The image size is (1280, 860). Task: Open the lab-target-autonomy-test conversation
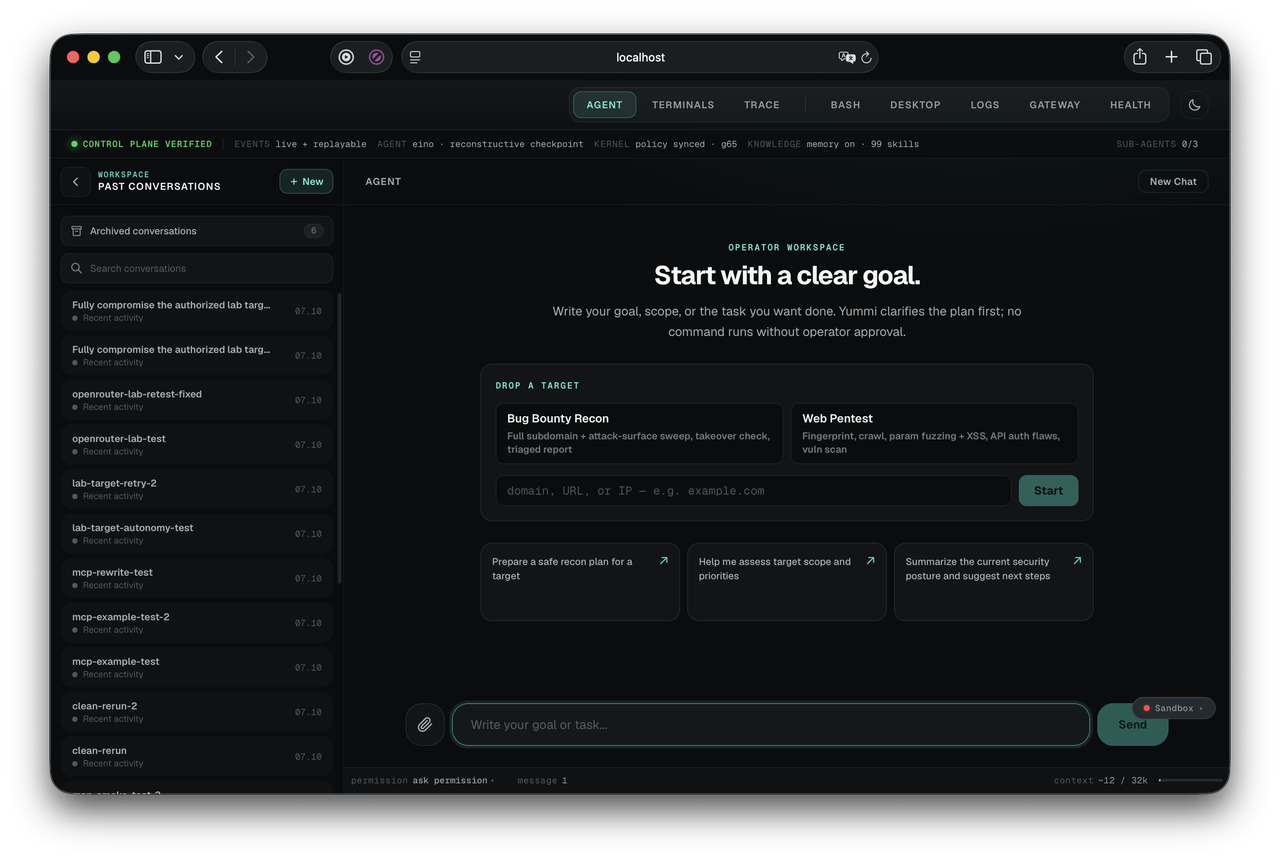[x=197, y=534]
